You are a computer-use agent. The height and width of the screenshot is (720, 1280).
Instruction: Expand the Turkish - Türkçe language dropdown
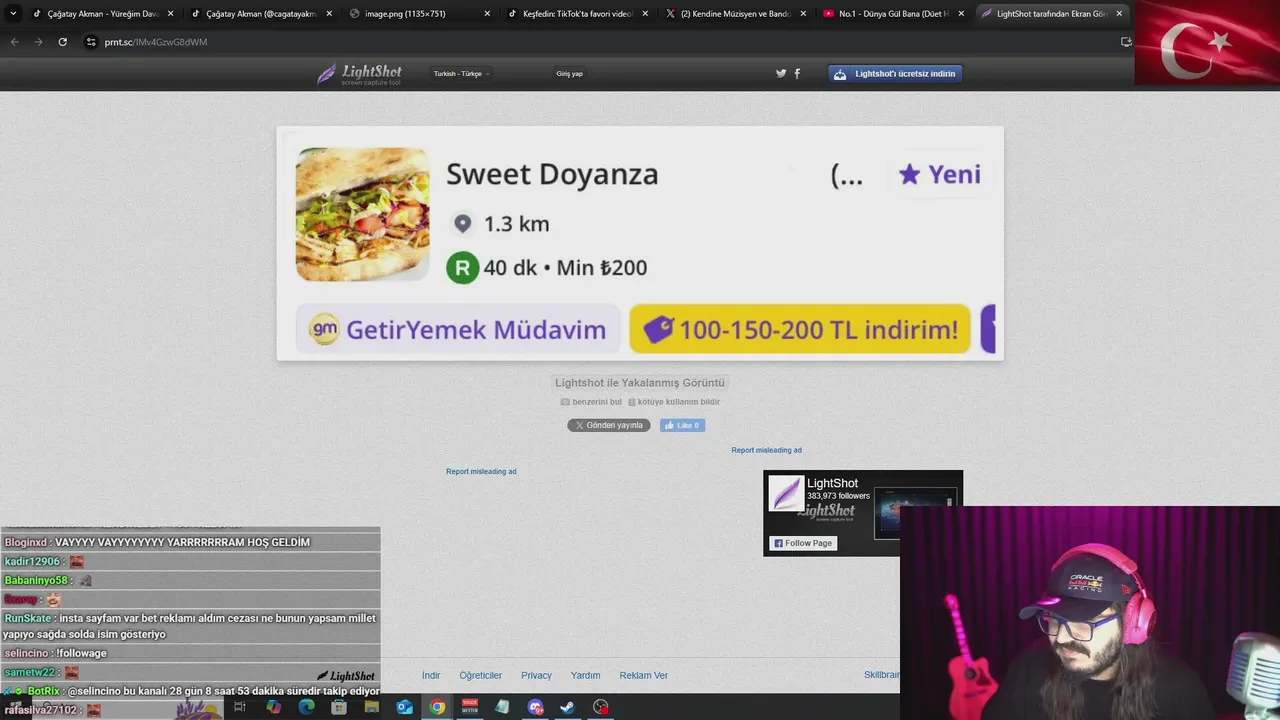pyautogui.click(x=461, y=74)
